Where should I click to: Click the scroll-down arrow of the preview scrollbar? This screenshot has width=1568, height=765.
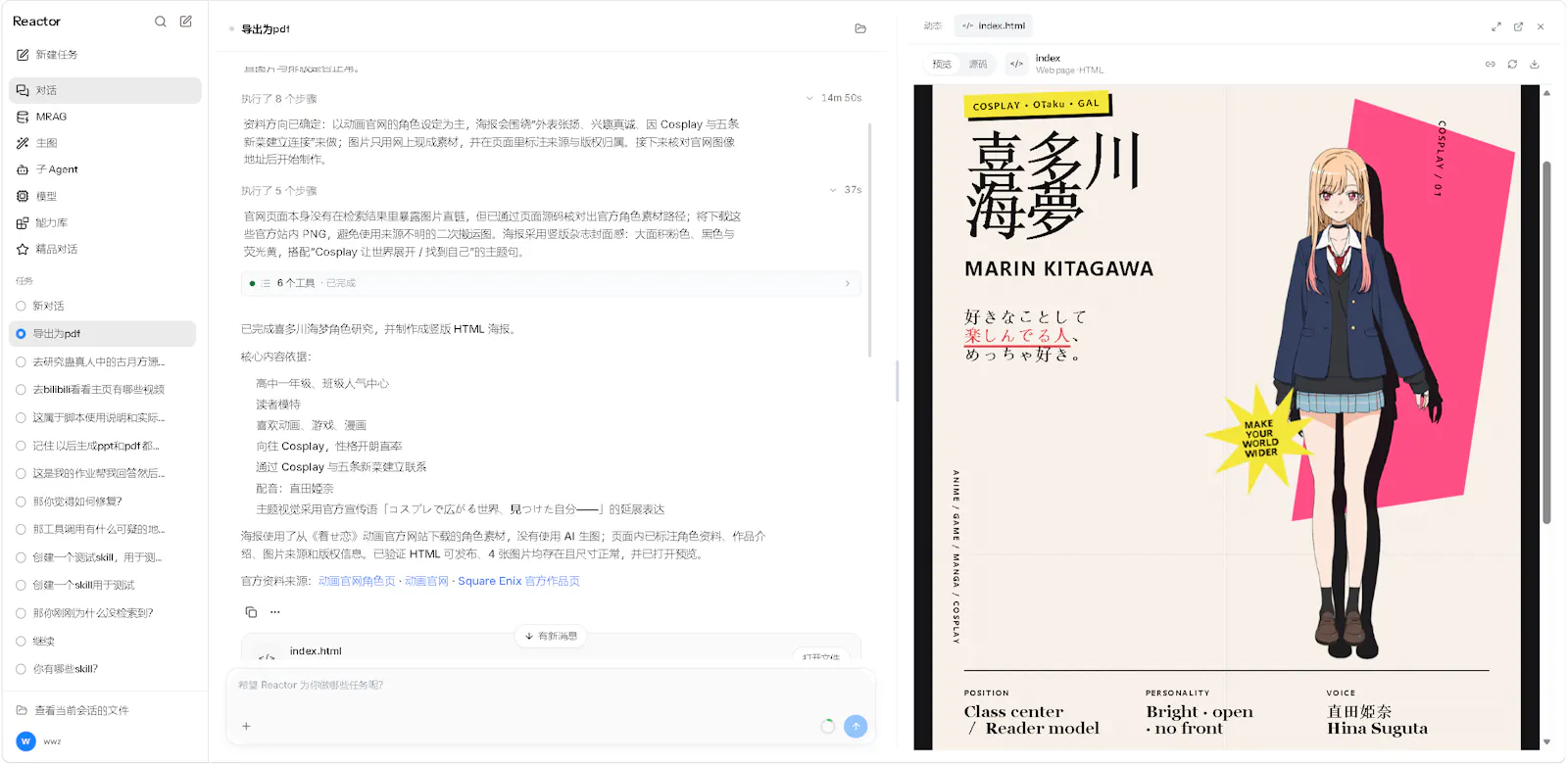(x=1546, y=742)
